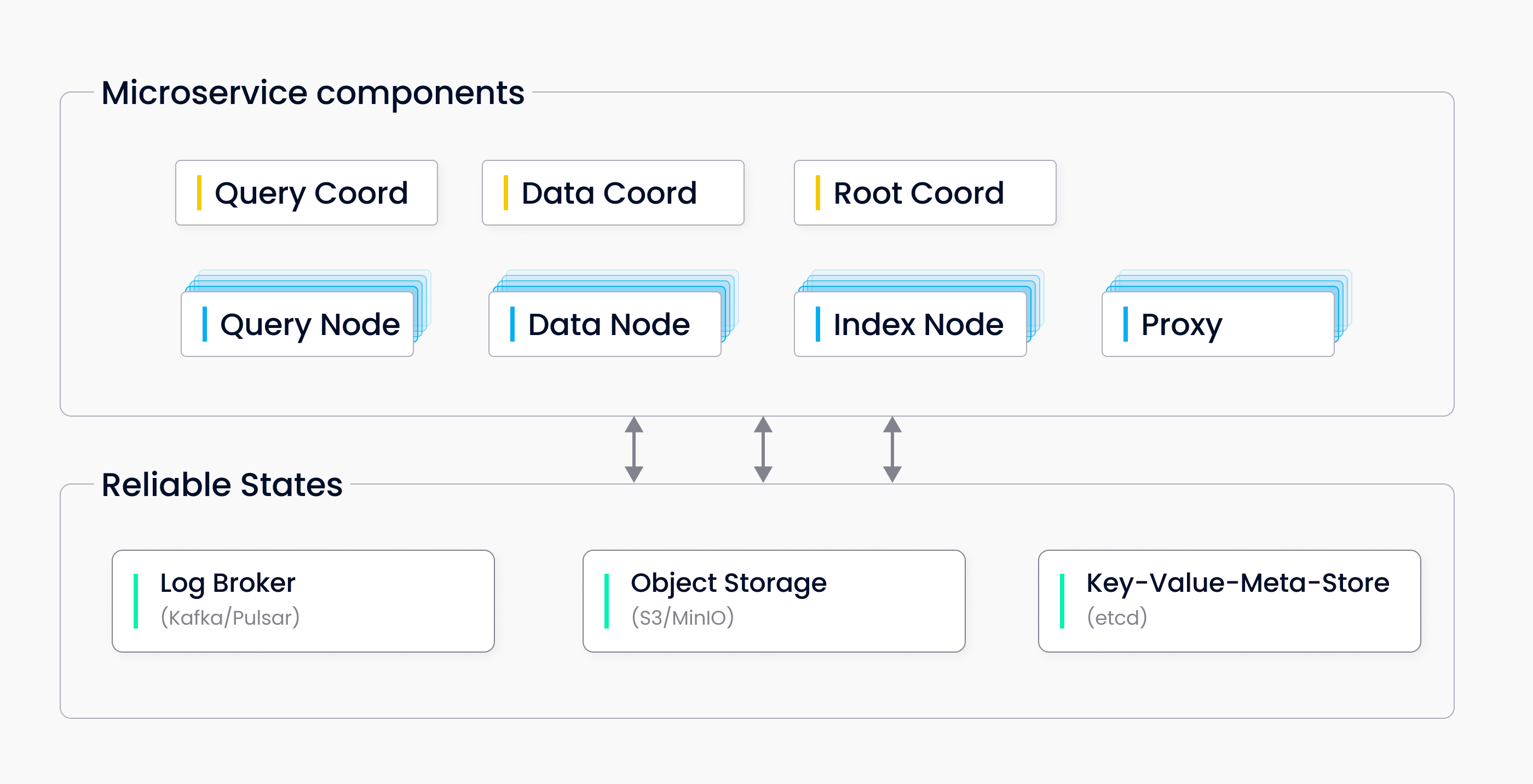Select the Data Coord component
Image resolution: width=1533 pixels, height=784 pixels.
point(612,193)
